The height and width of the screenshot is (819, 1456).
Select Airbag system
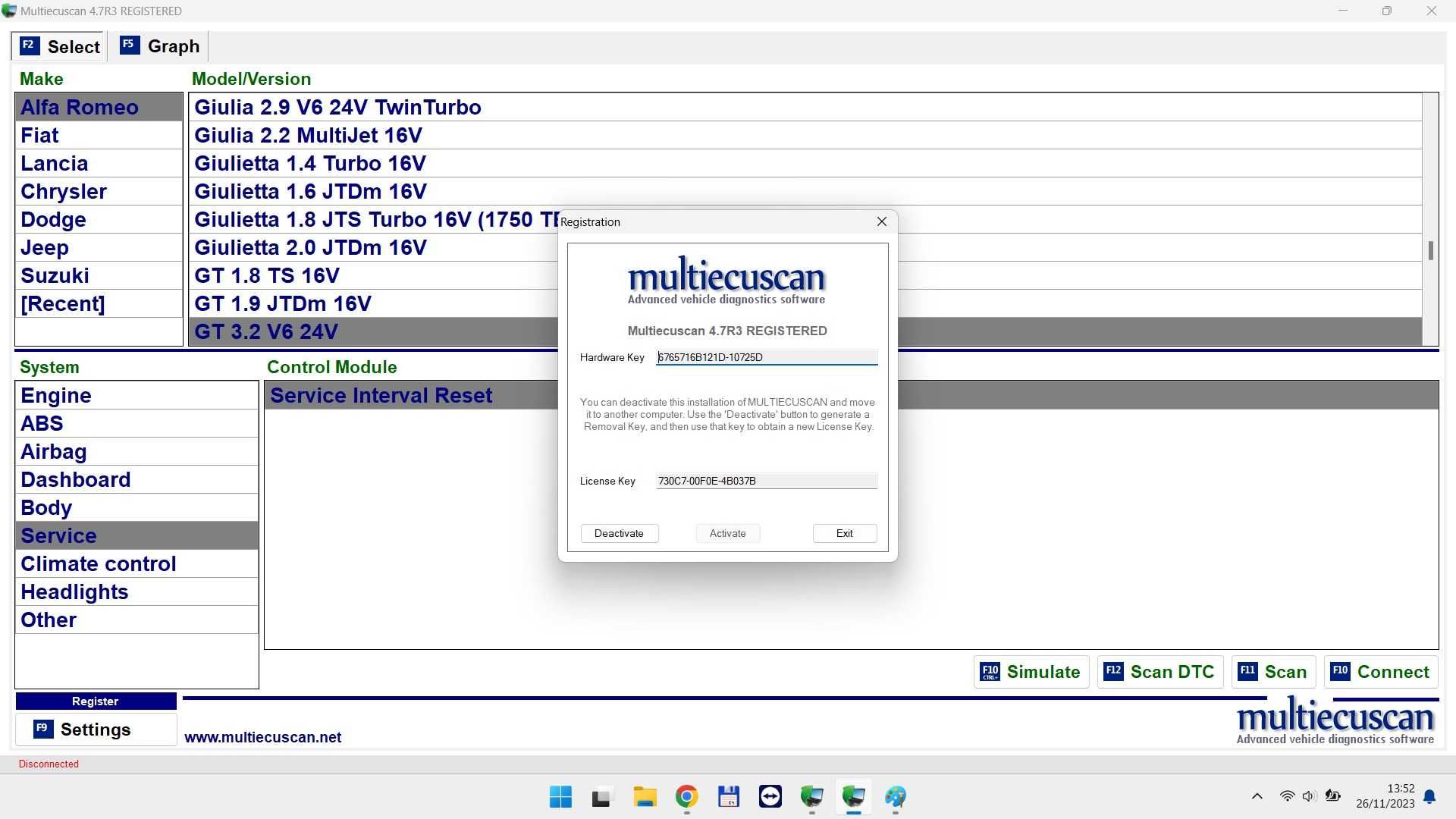tap(136, 451)
